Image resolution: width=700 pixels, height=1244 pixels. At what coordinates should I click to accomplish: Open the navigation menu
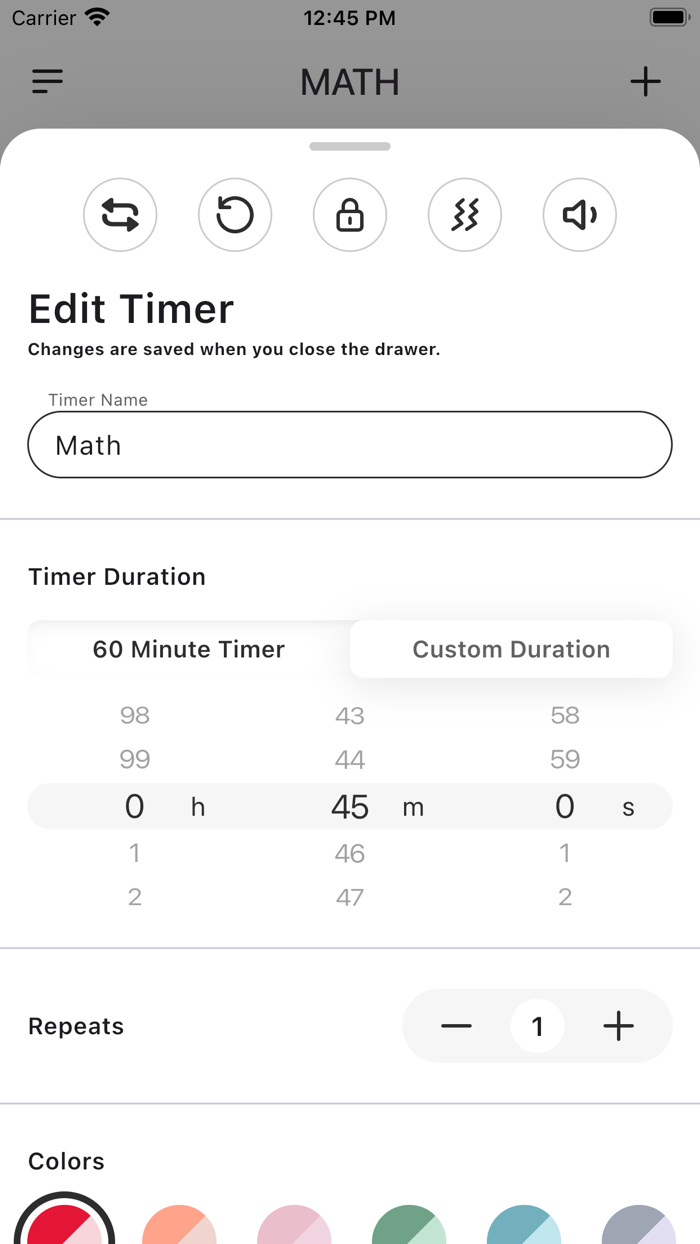[46, 81]
